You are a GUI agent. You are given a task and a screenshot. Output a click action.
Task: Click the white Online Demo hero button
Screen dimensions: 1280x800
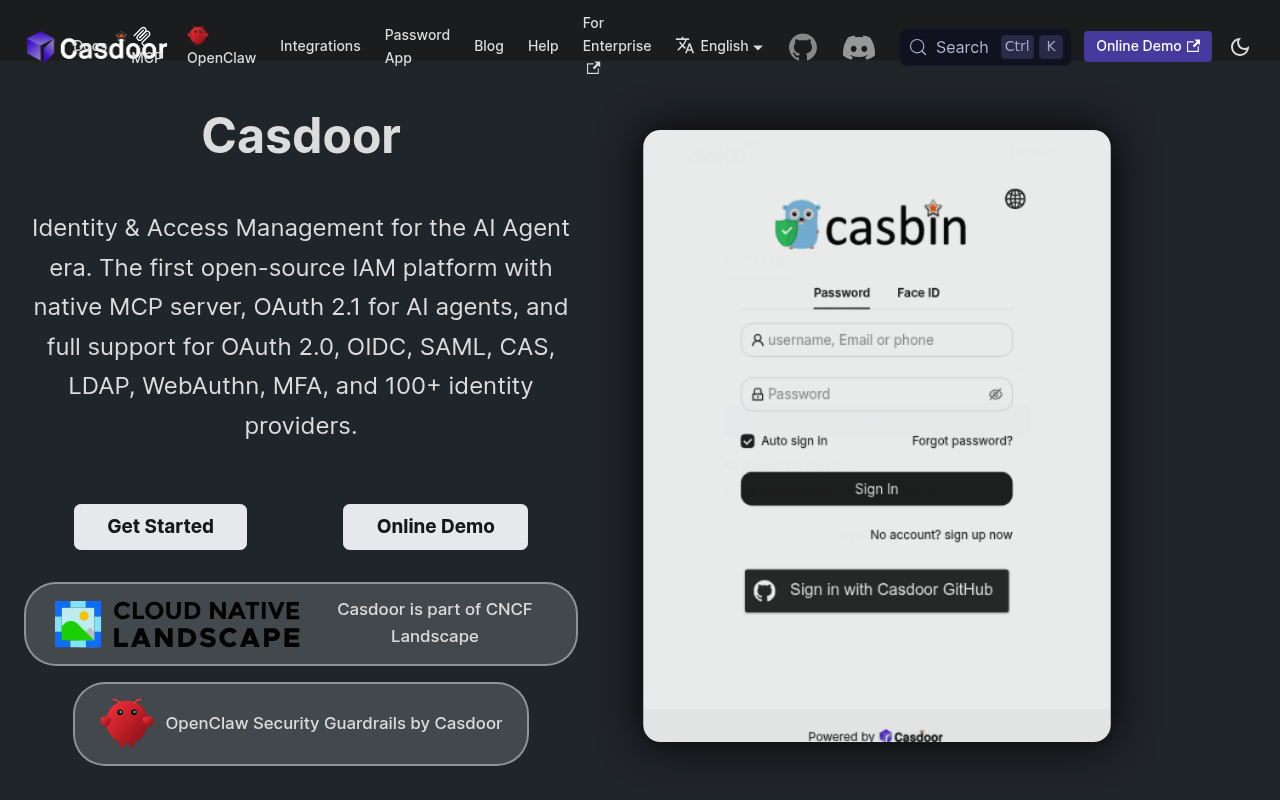click(435, 527)
